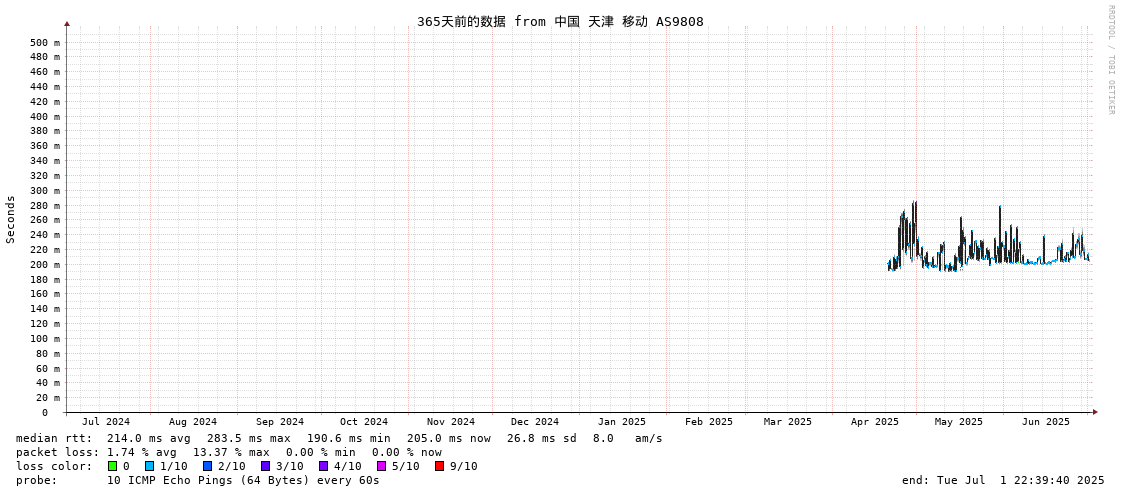Click the 1.74 % avg packet loss
The width and height of the screenshot is (1121, 494).
pyautogui.click(x=142, y=452)
